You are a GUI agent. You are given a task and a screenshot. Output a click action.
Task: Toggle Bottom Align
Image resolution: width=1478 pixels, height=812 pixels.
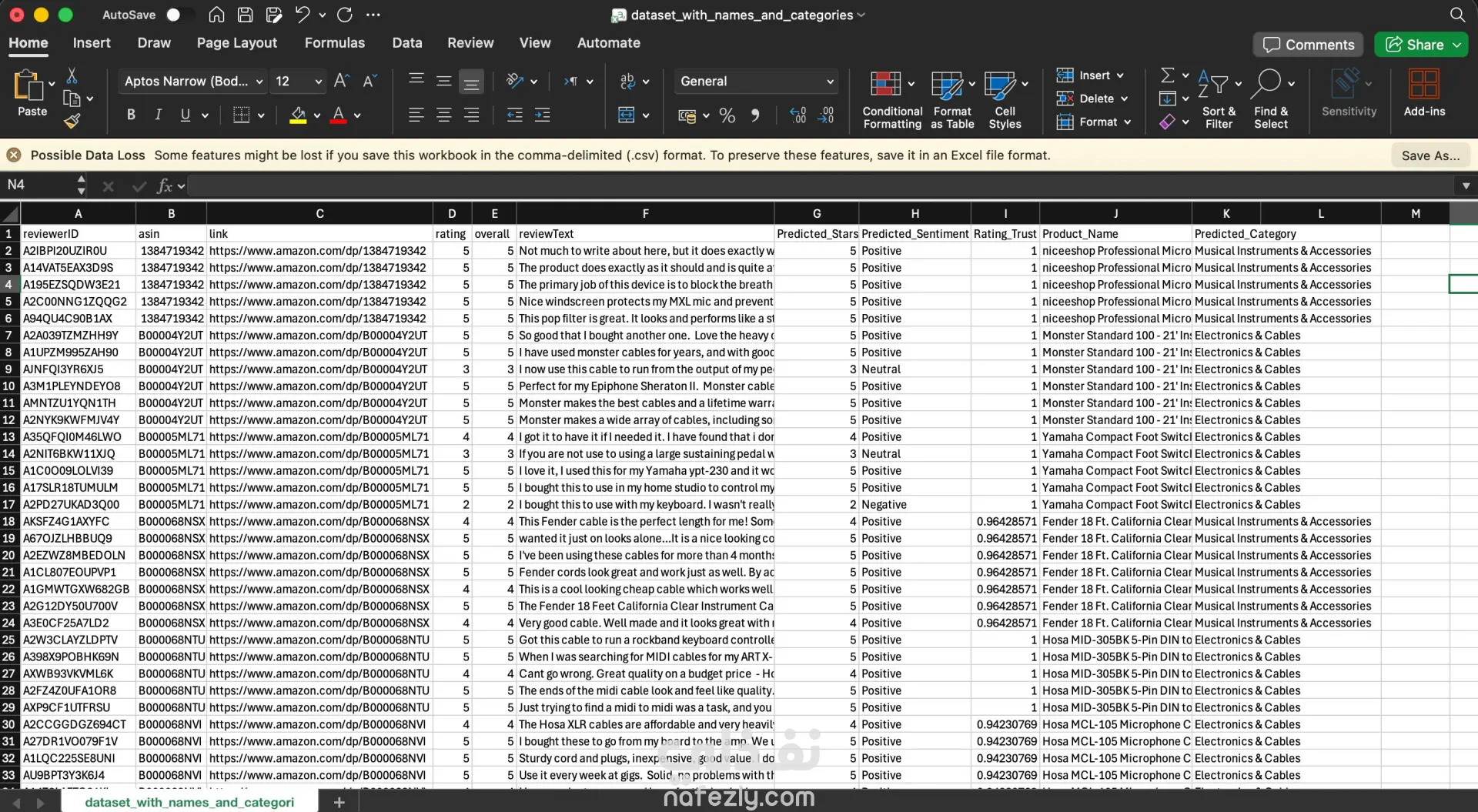471,81
